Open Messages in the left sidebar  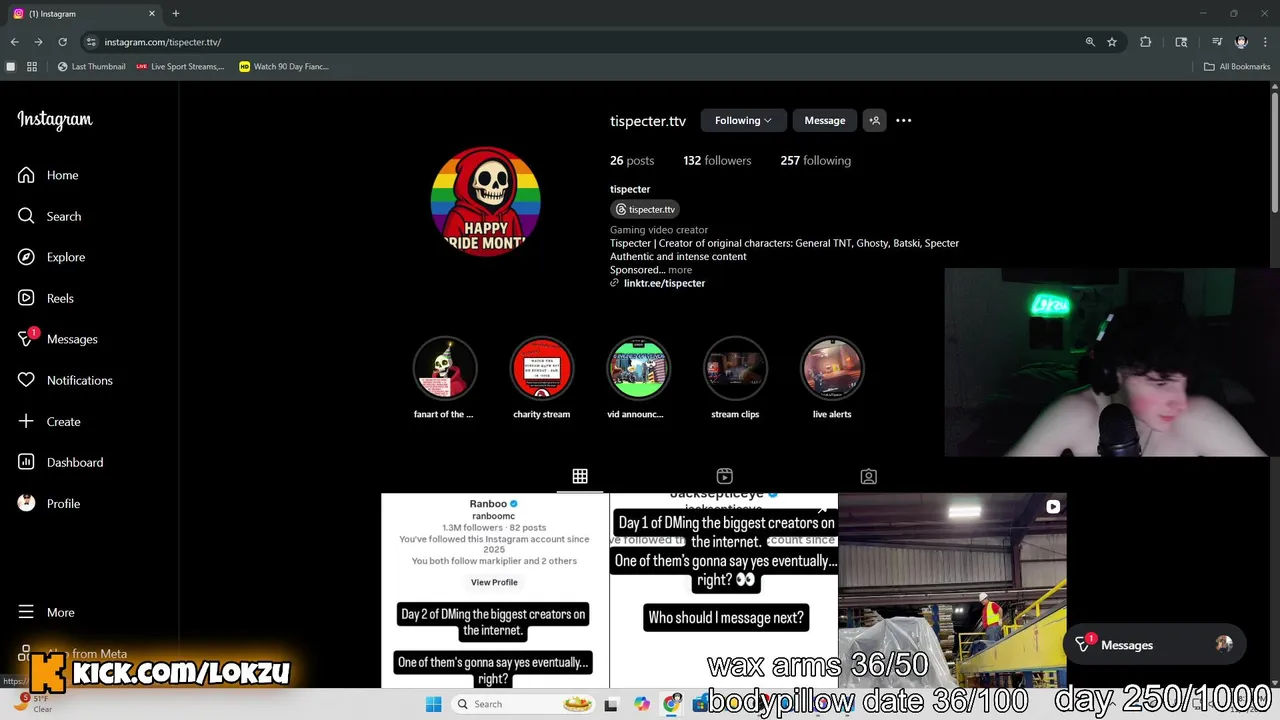(x=58, y=339)
